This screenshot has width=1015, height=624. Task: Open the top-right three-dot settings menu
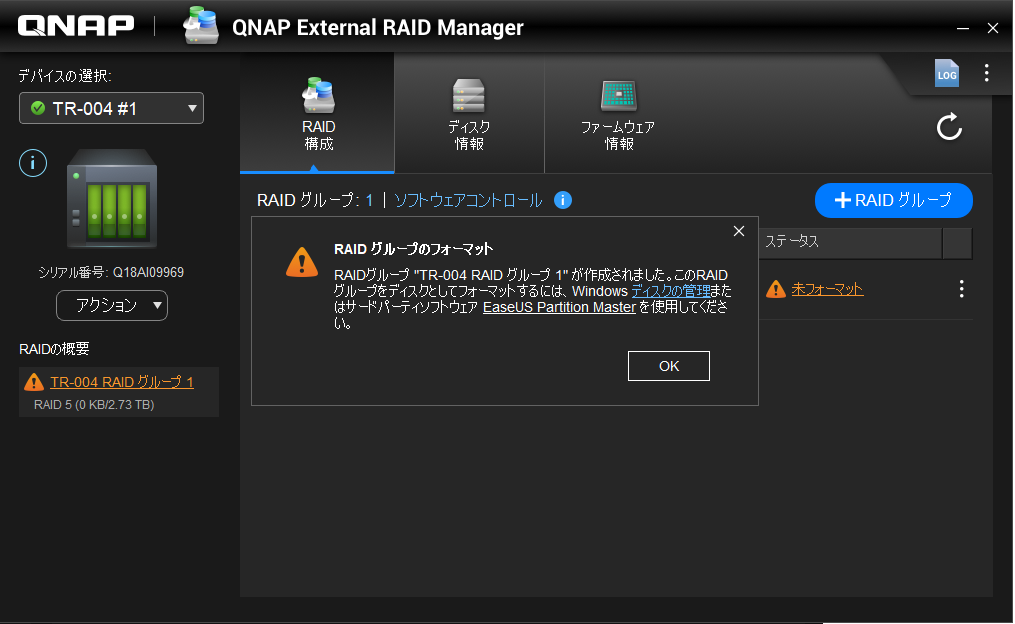pos(986,73)
